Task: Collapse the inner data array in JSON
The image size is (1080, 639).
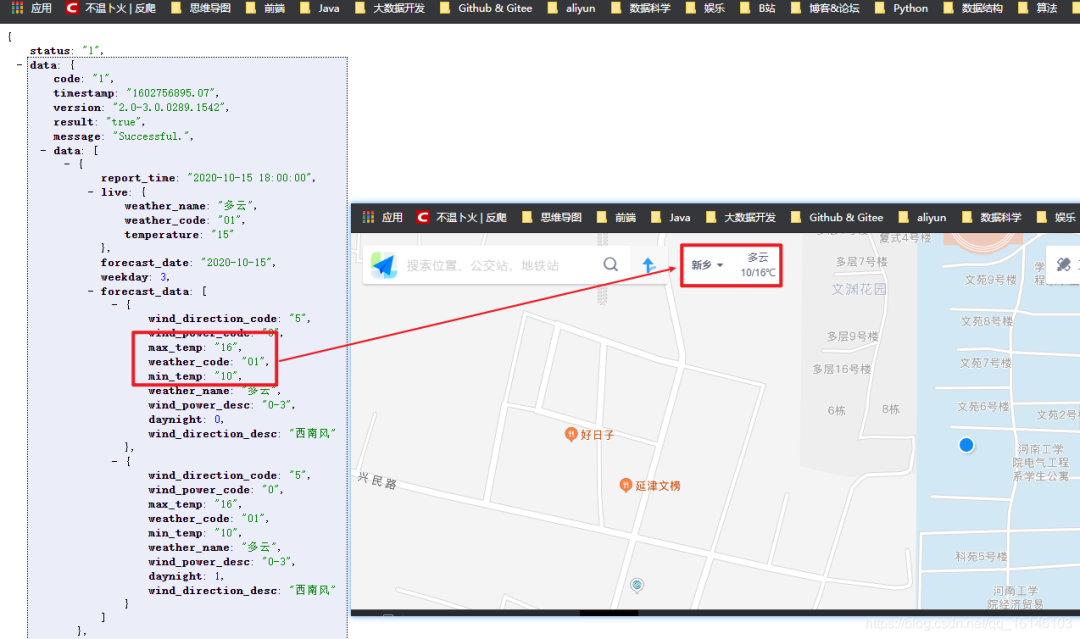Action: click(43, 150)
